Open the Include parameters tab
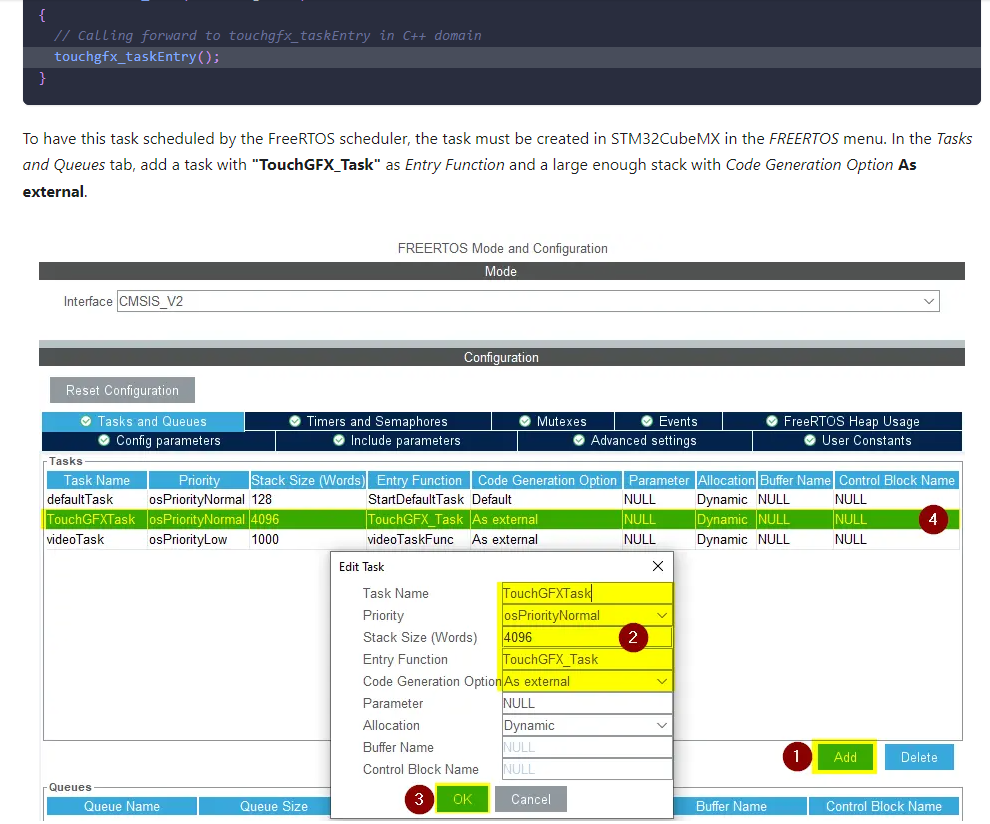Viewport: 990px width, 824px height. pyautogui.click(x=397, y=441)
